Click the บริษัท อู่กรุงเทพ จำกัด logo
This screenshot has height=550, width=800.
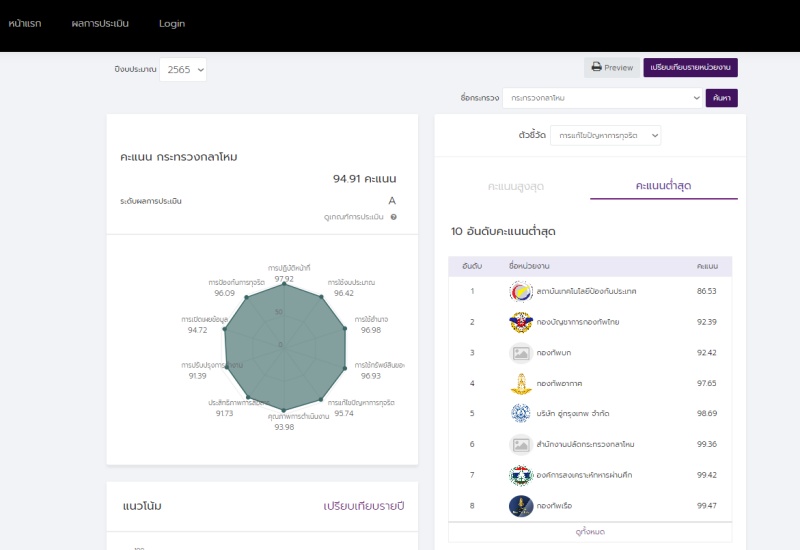point(520,413)
